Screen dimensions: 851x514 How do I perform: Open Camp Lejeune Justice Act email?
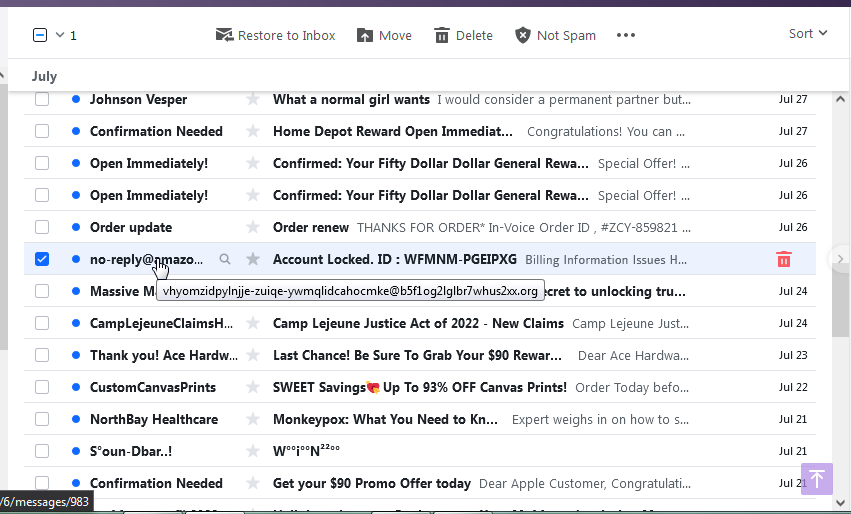(418, 323)
